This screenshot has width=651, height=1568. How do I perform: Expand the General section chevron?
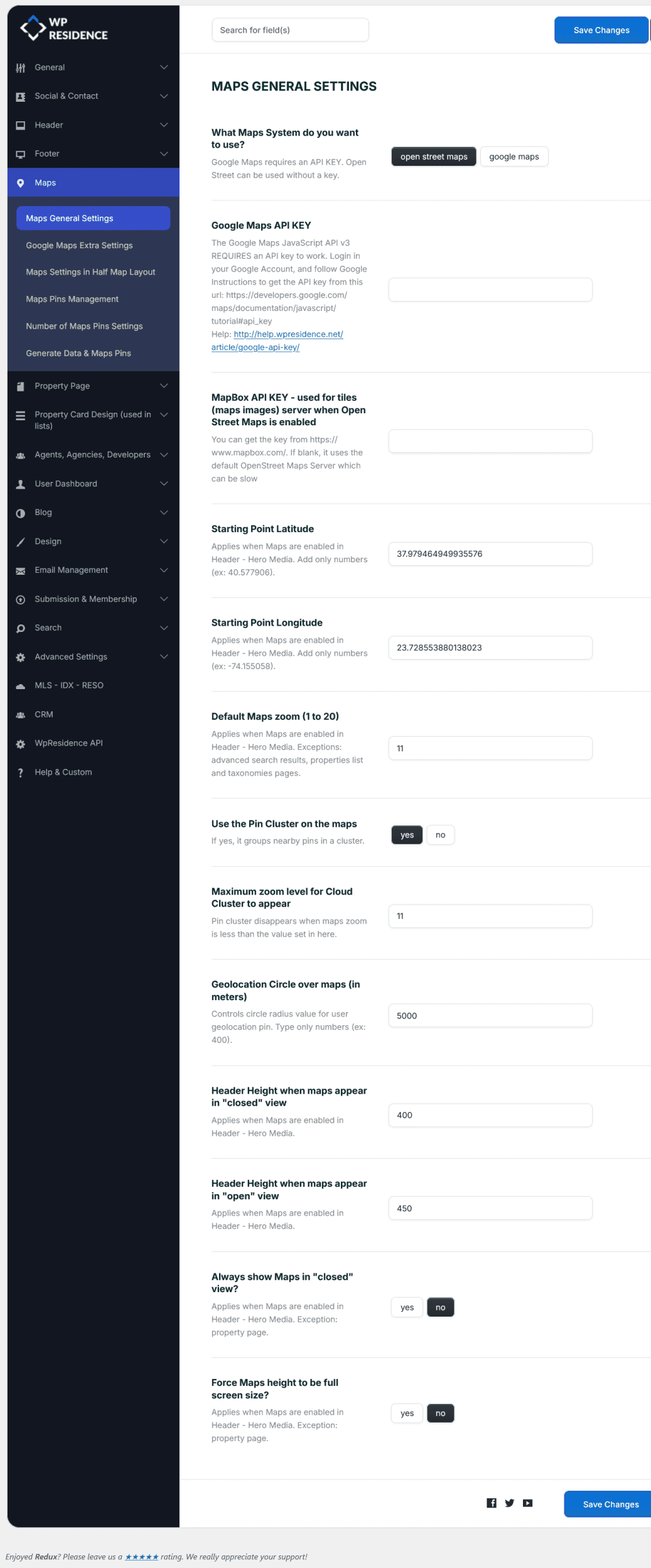click(164, 67)
